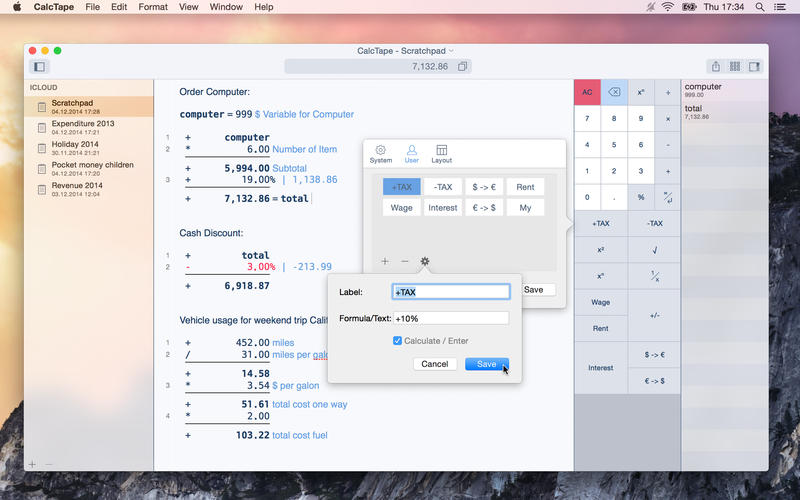Click the Save button in label dialog
This screenshot has height=500, width=800.
(486, 364)
